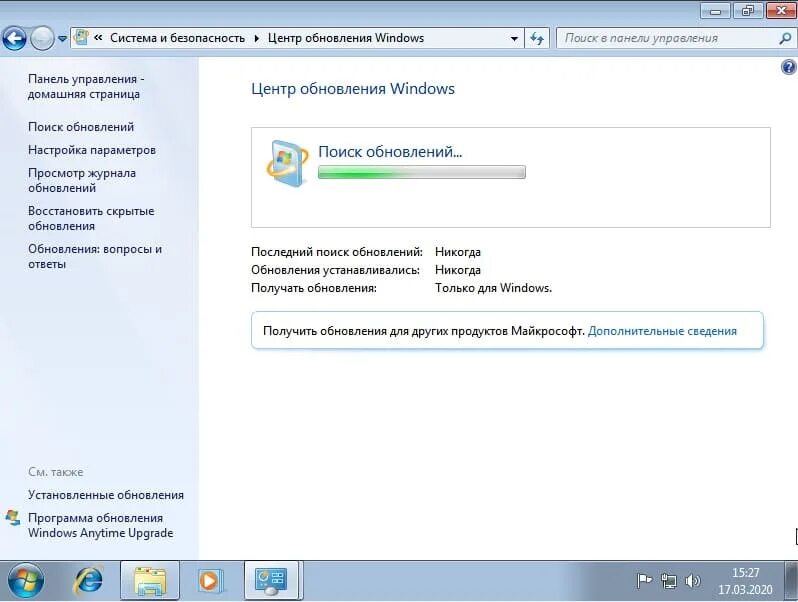Image resolution: width=798 pixels, height=602 pixels.
Task: Click the Control Panel taskbar button
Action: click(272, 581)
